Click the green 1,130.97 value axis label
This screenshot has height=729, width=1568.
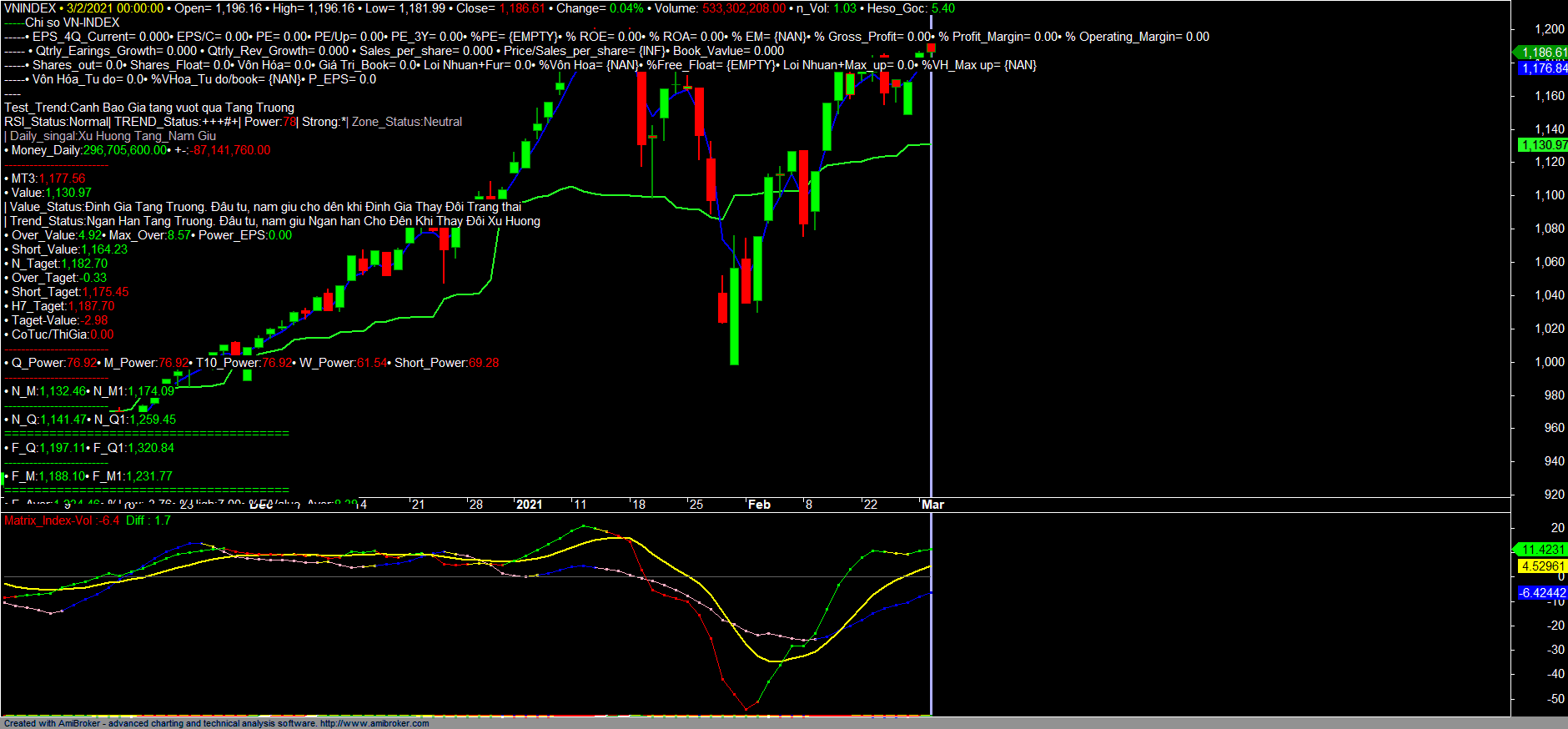[x=1542, y=145]
